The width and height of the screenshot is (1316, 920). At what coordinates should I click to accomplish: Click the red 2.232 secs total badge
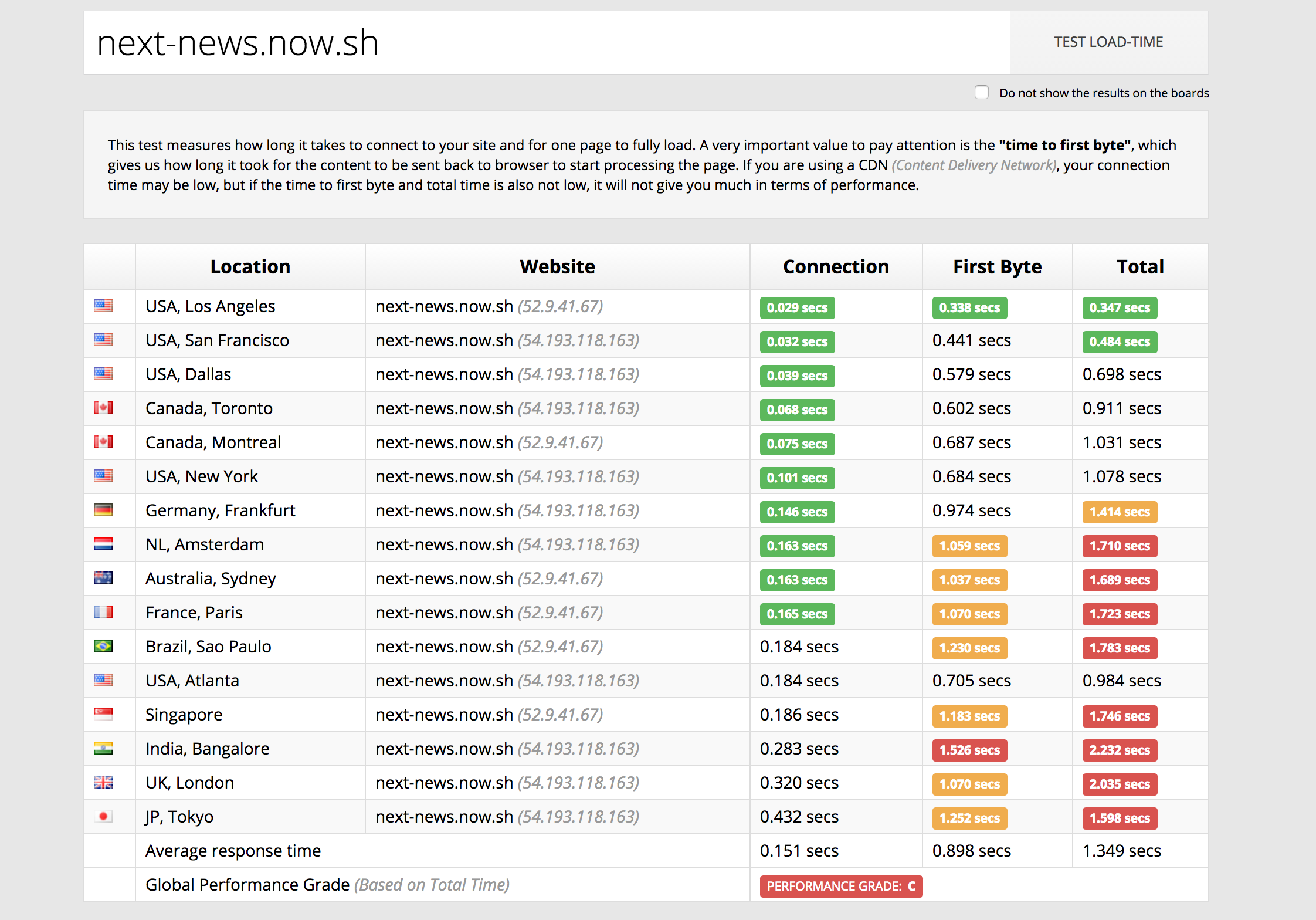1120,750
